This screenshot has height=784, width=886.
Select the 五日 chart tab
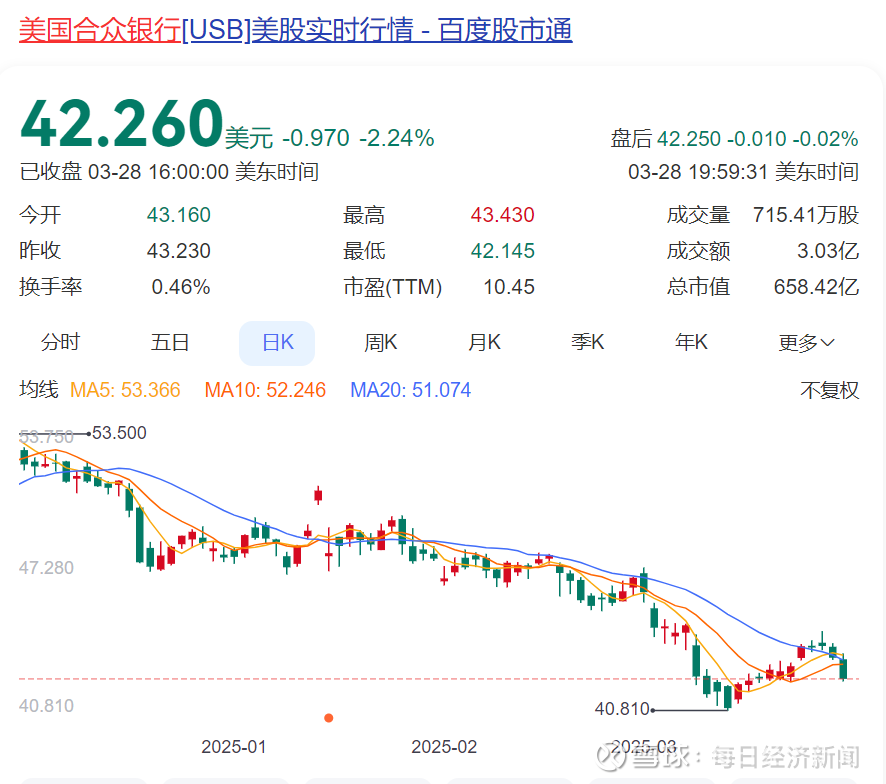tap(170, 343)
